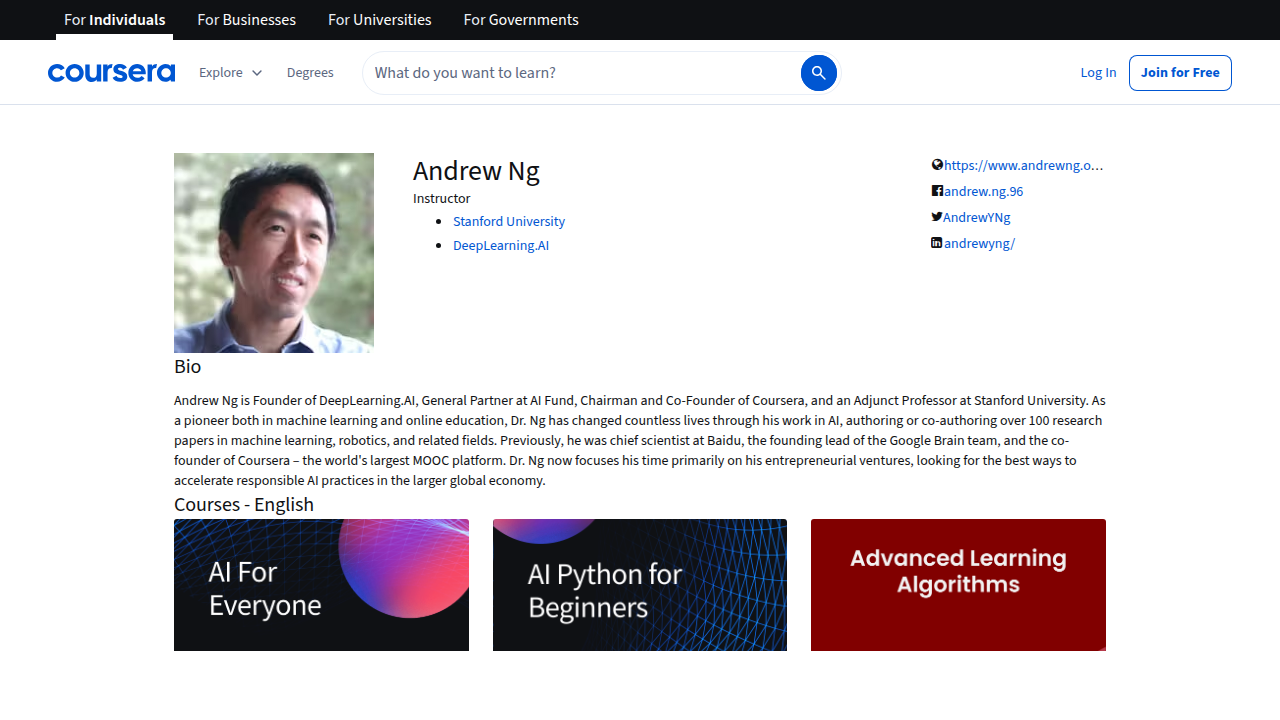Click Andrew Ng's profile photo

coord(274,253)
